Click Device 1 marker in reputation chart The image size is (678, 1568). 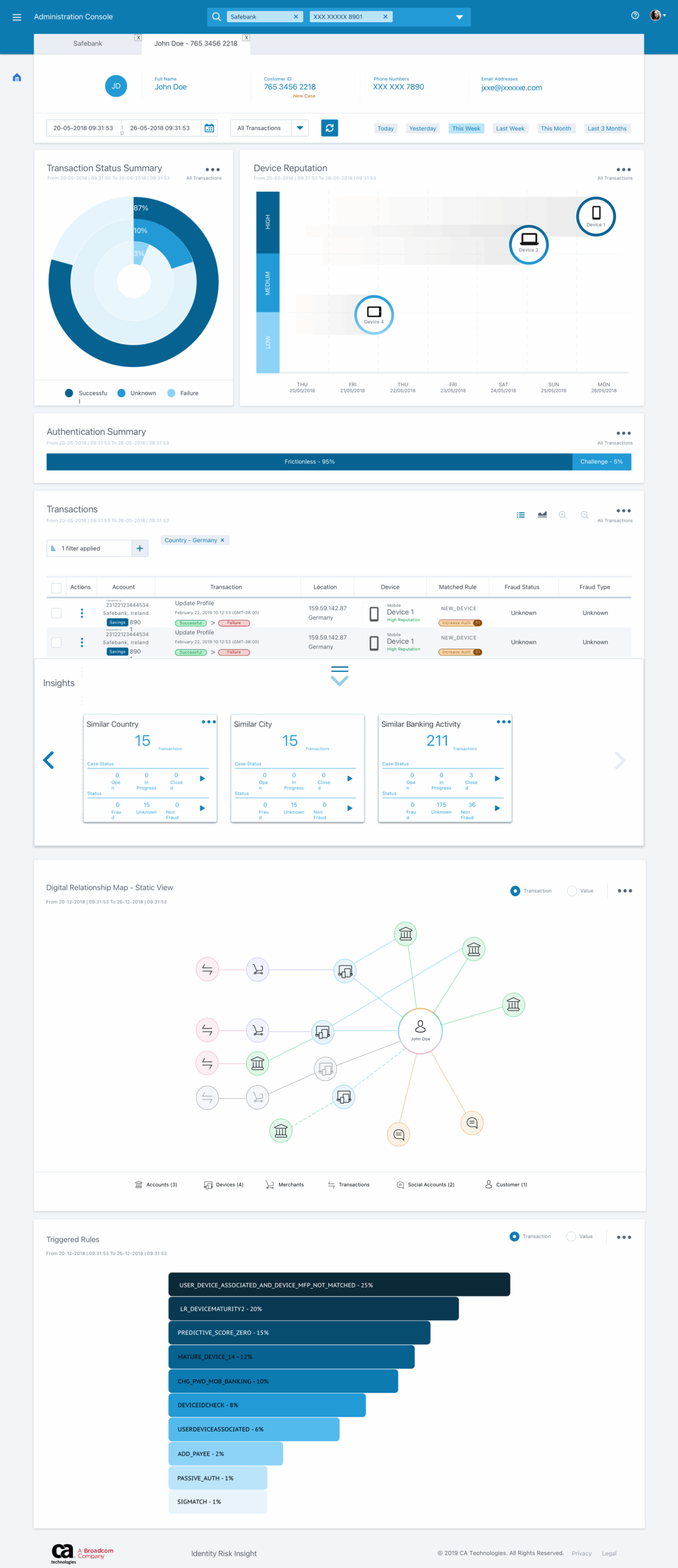[596, 216]
